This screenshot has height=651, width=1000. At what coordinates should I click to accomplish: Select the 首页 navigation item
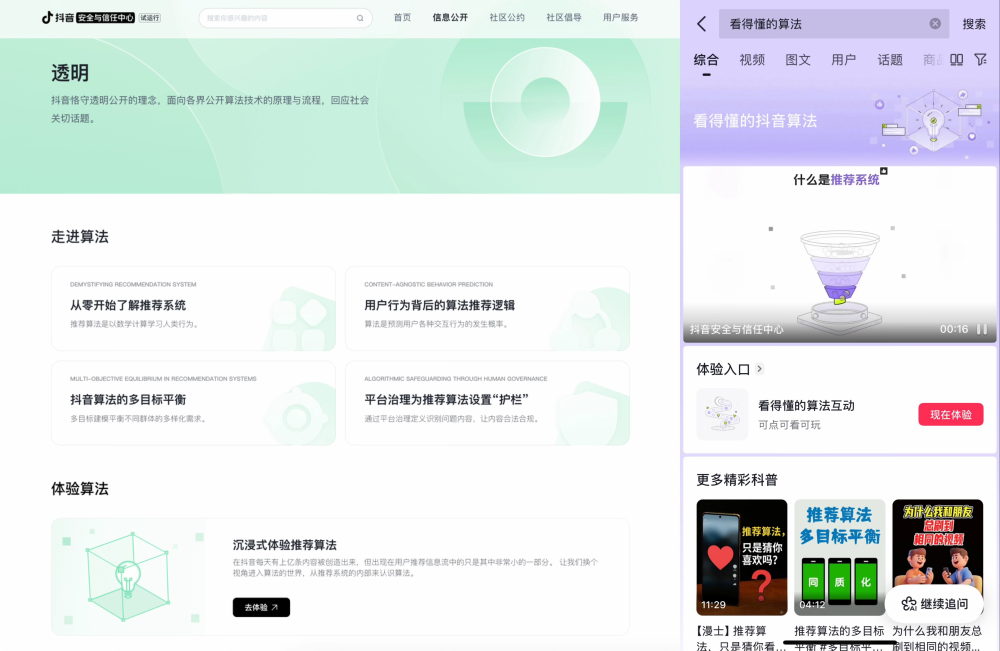point(402,17)
